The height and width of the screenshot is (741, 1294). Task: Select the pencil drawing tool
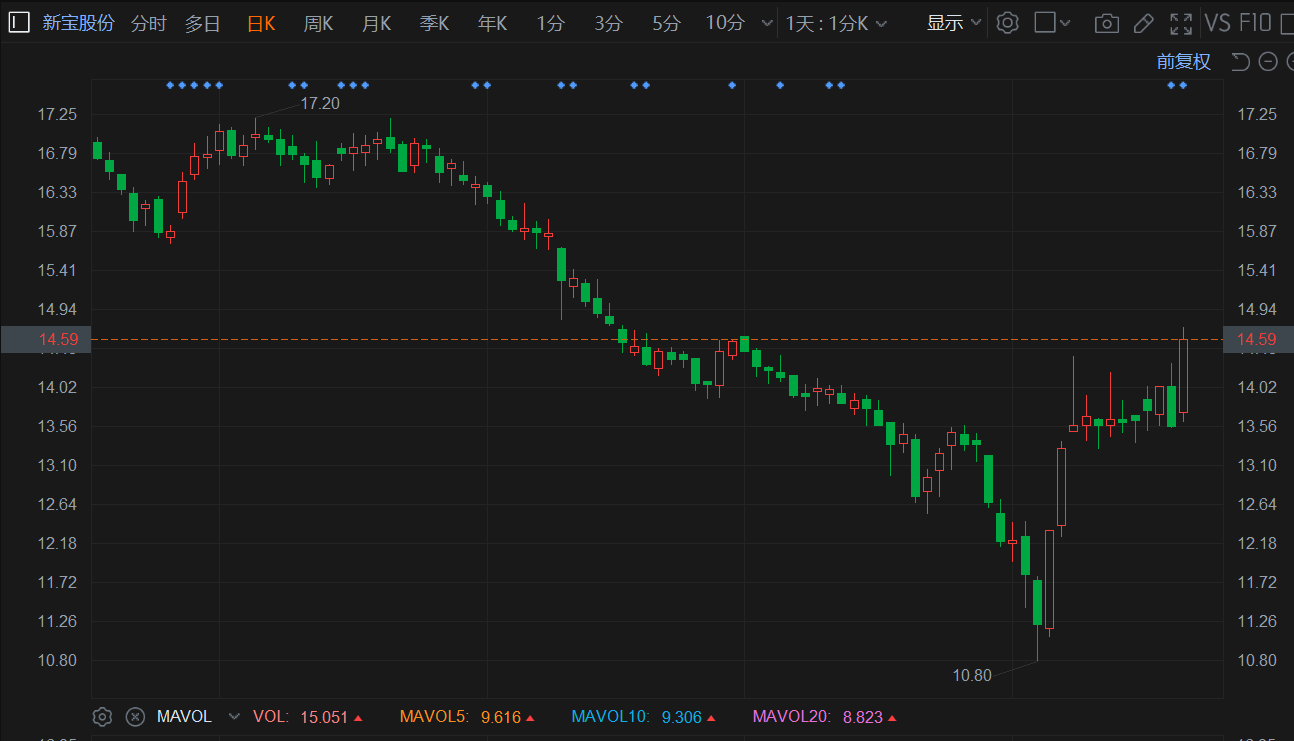pos(1144,23)
